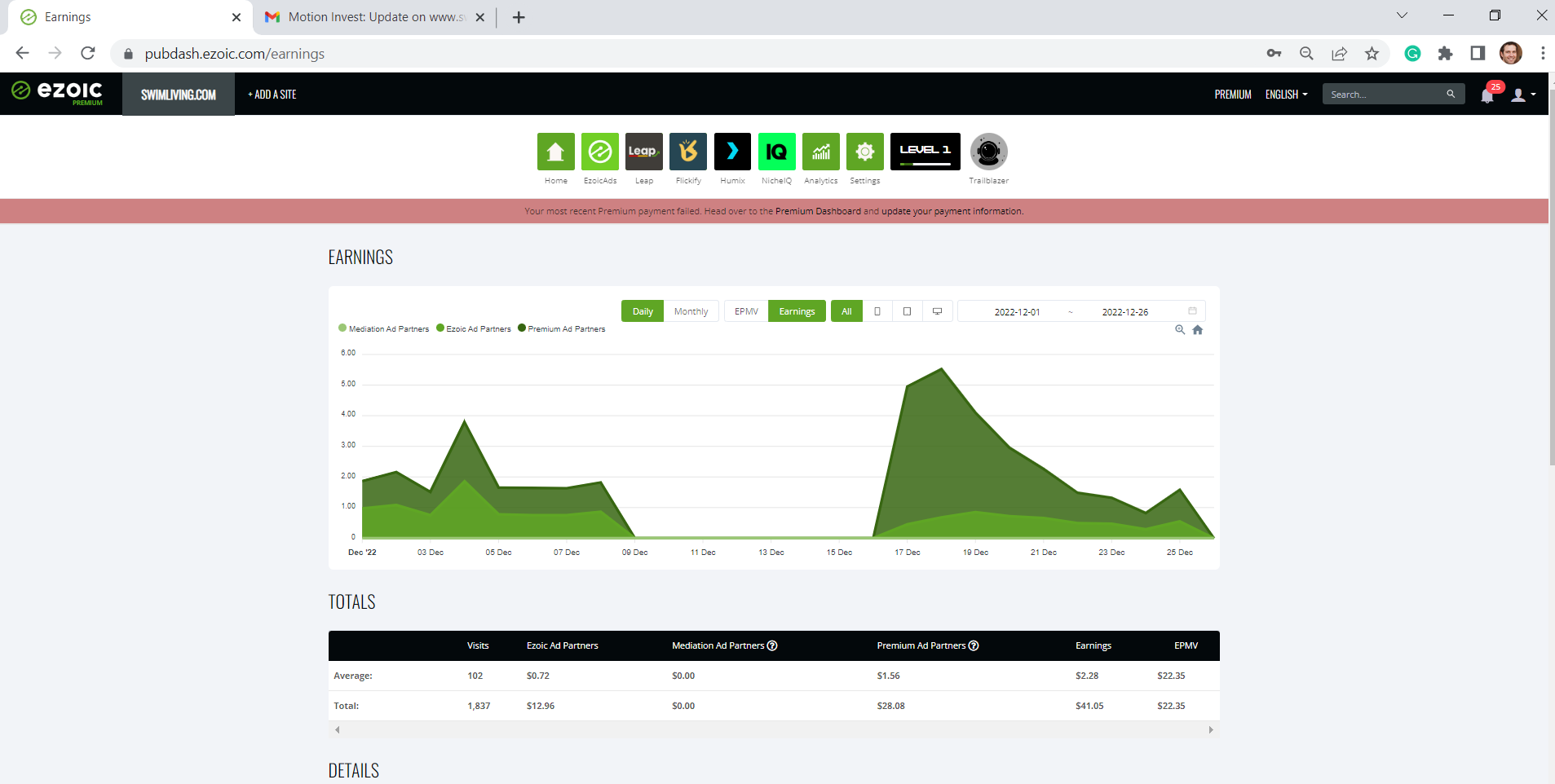
Task: Click + ADD A SITE
Action: (272, 95)
